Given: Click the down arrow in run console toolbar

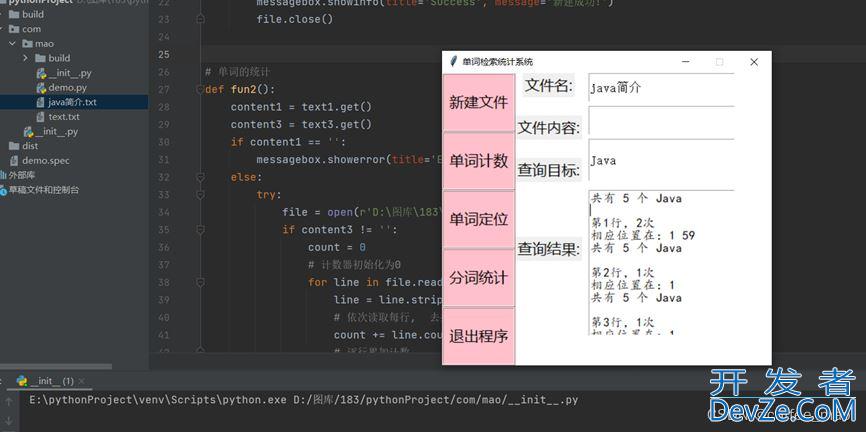Looking at the screenshot, I should click(9, 422).
